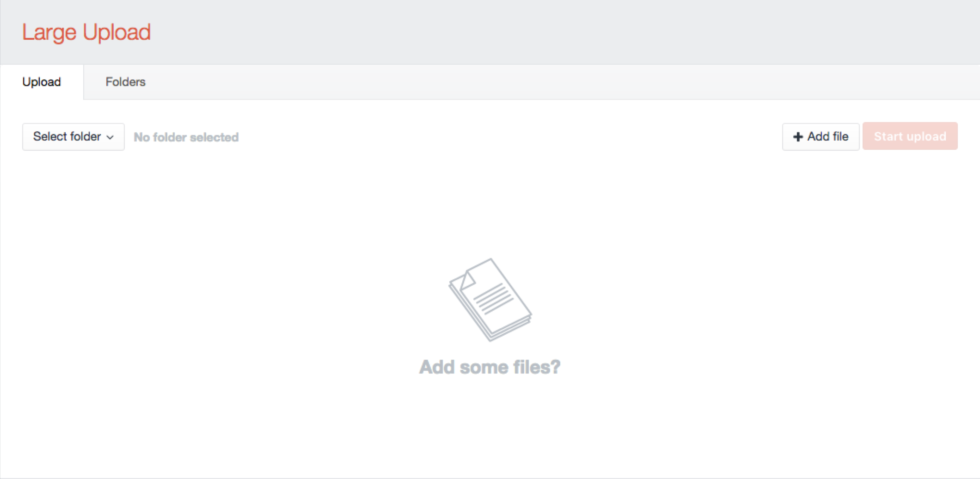Expand the folder chooser via its down arrow

tap(110, 138)
